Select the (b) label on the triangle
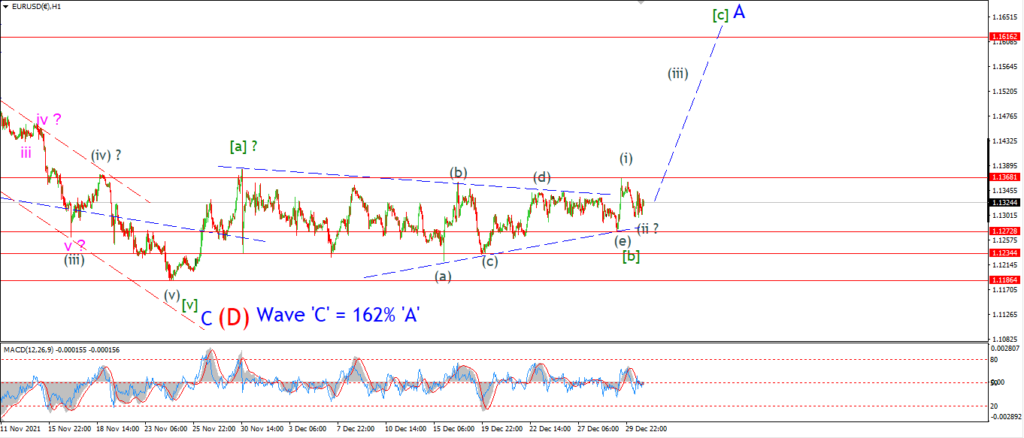The image size is (1024, 438). click(x=458, y=173)
